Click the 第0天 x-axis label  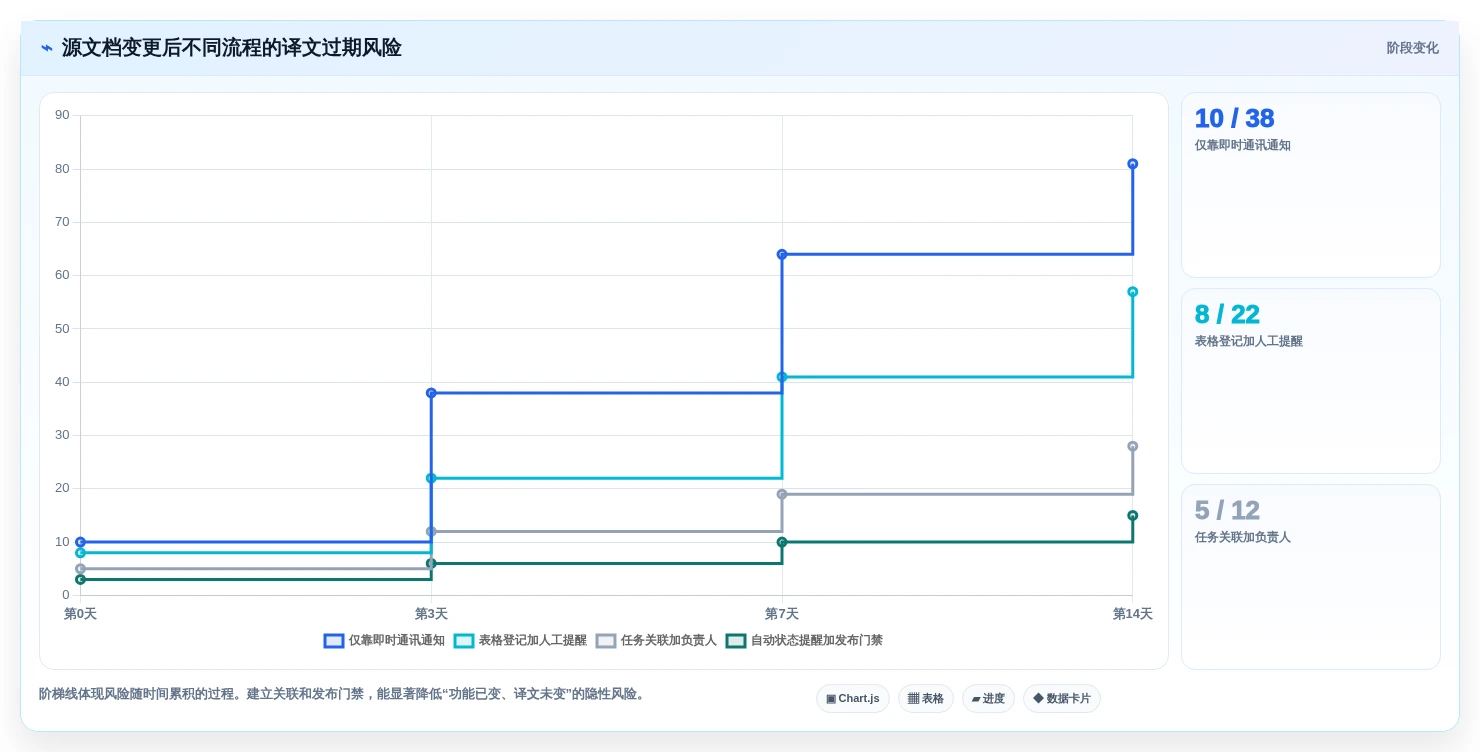tap(80, 614)
